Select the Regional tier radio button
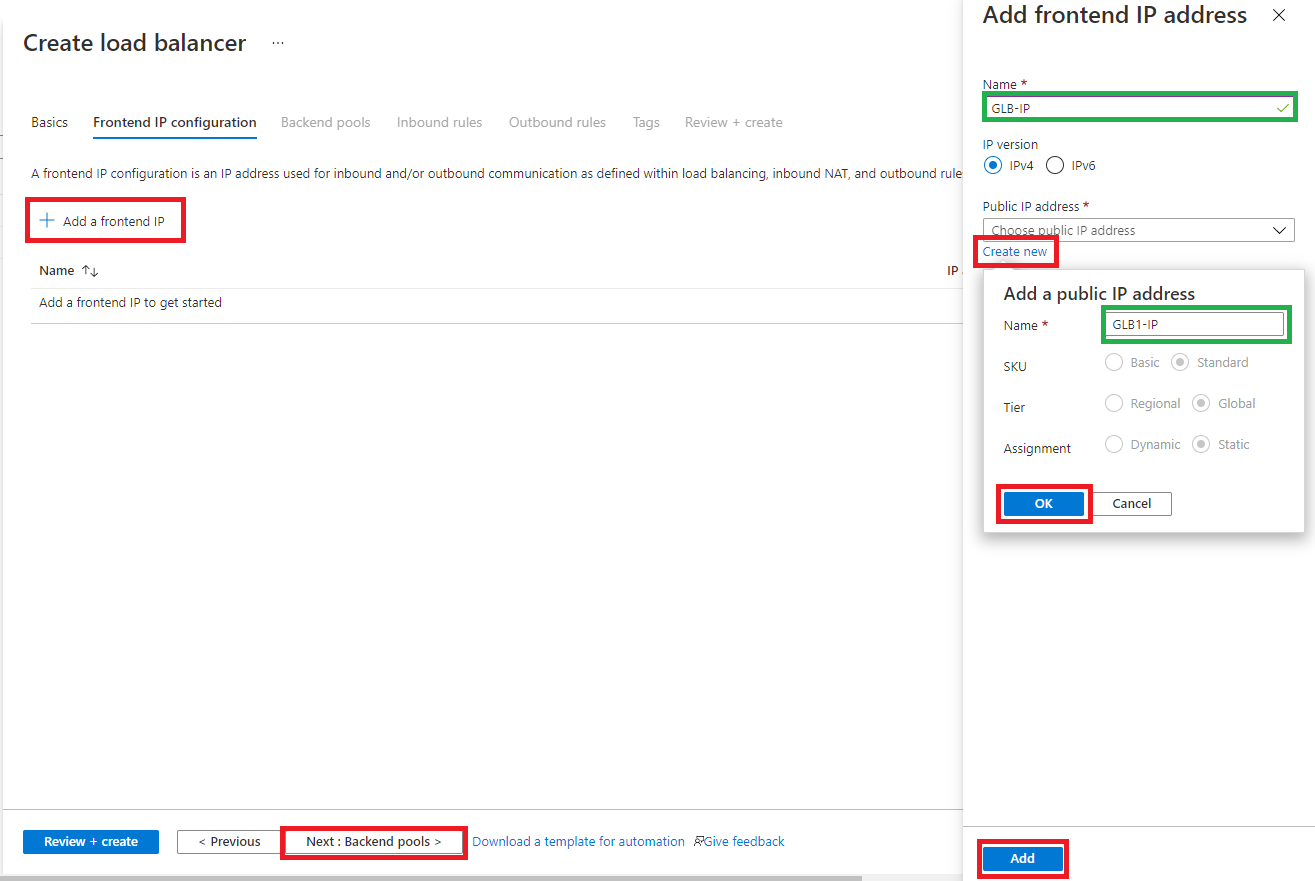This screenshot has width=1315, height=881. pyautogui.click(x=1114, y=403)
